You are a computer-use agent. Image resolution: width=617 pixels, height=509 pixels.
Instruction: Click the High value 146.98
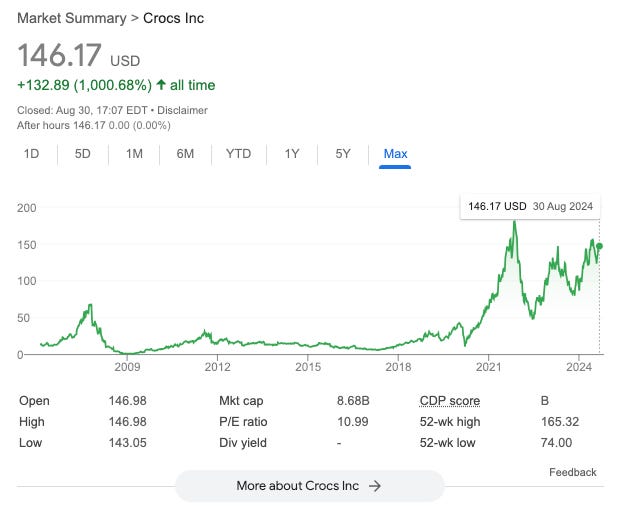tap(127, 422)
